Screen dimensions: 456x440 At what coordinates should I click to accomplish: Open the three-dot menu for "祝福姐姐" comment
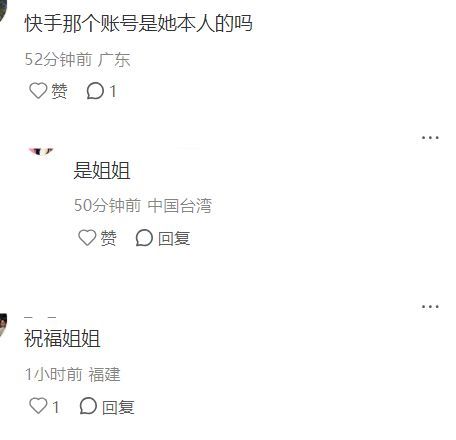430,306
